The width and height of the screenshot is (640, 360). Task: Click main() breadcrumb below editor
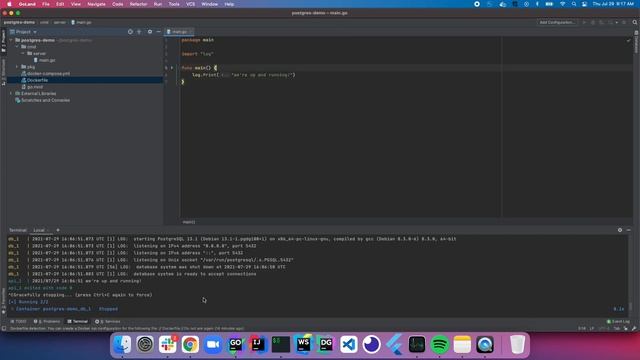[x=189, y=222]
